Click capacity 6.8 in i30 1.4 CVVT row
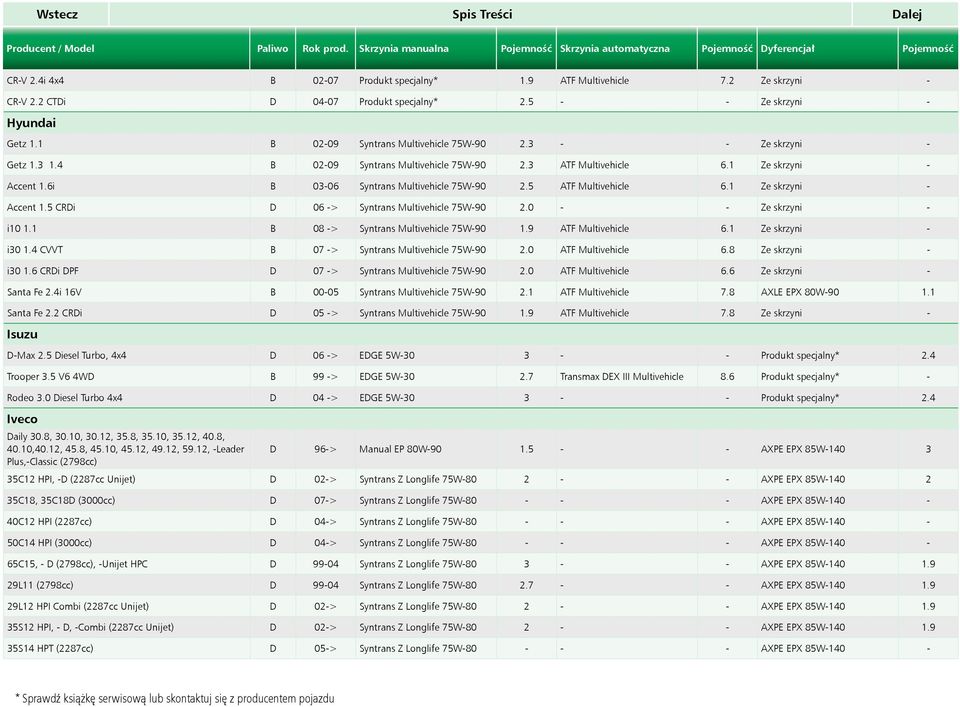 [727, 250]
